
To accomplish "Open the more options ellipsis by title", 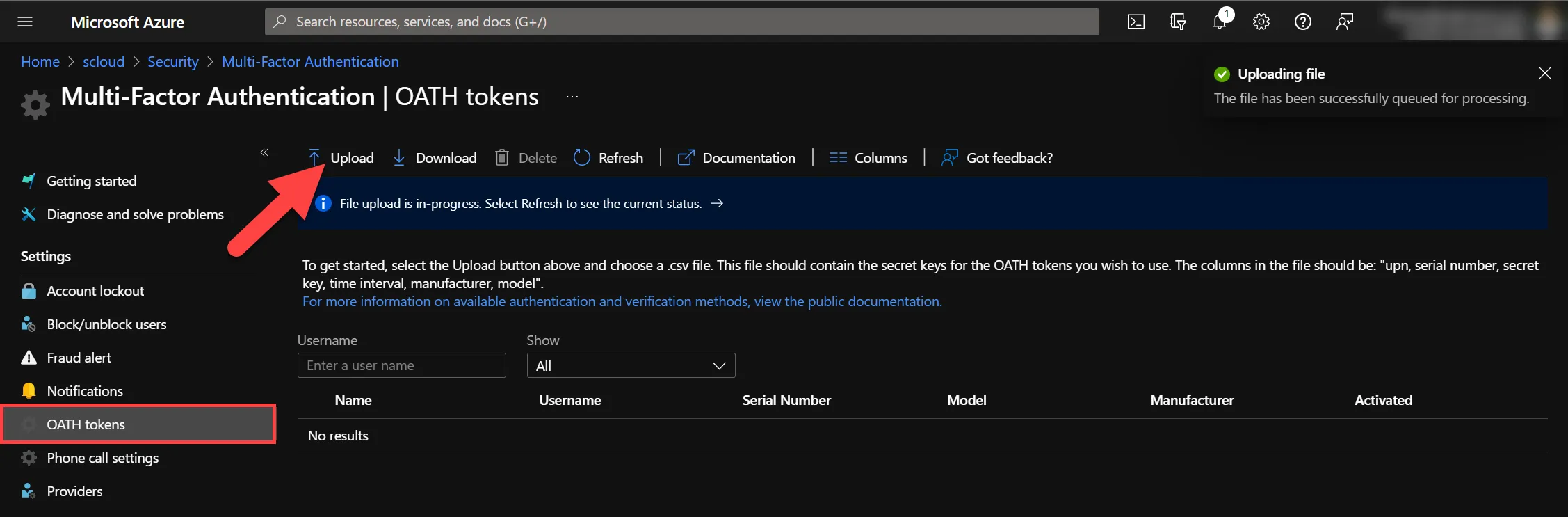I will coord(572,97).
